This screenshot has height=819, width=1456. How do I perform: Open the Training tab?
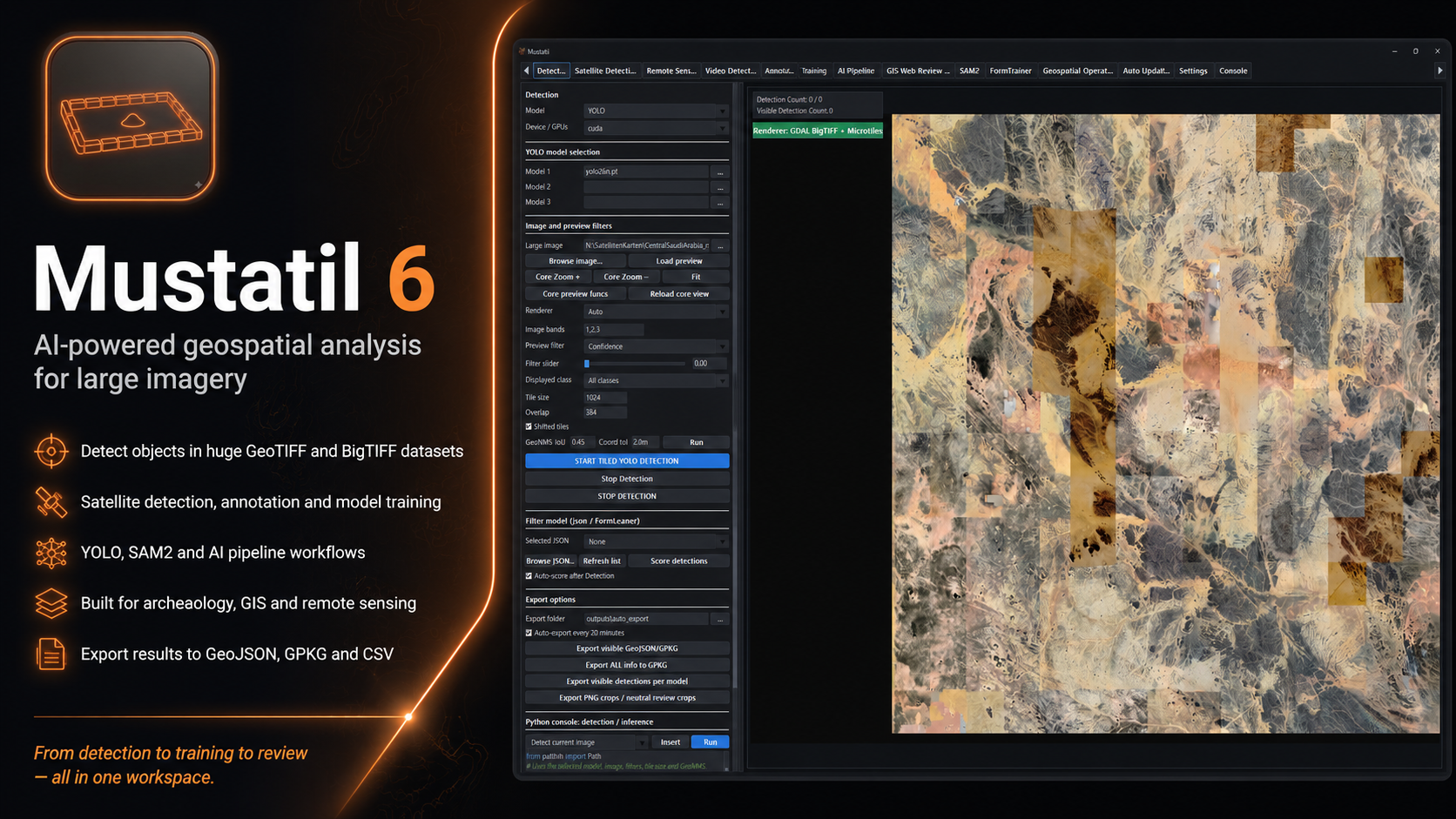(x=814, y=70)
